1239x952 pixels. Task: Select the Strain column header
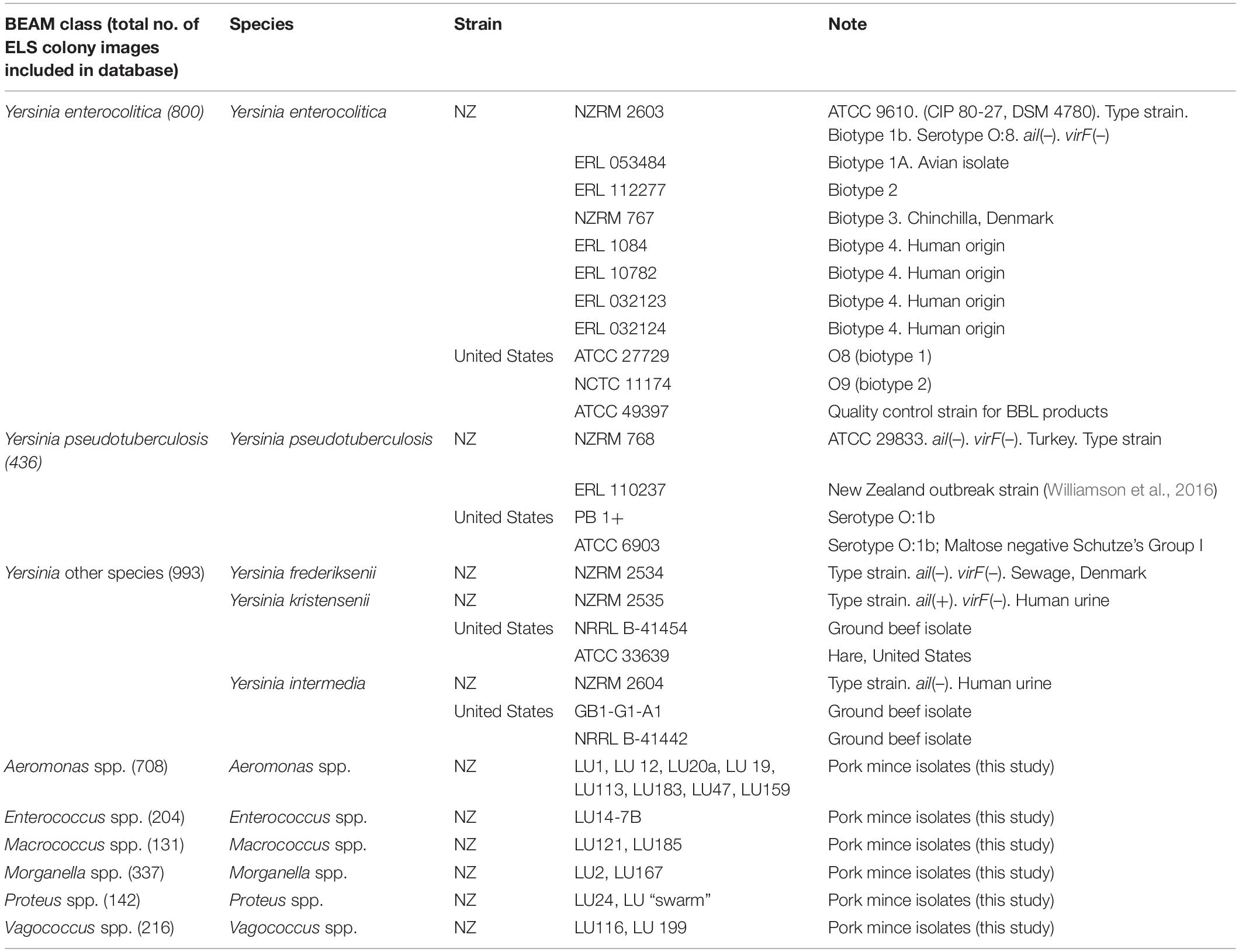coord(477,24)
